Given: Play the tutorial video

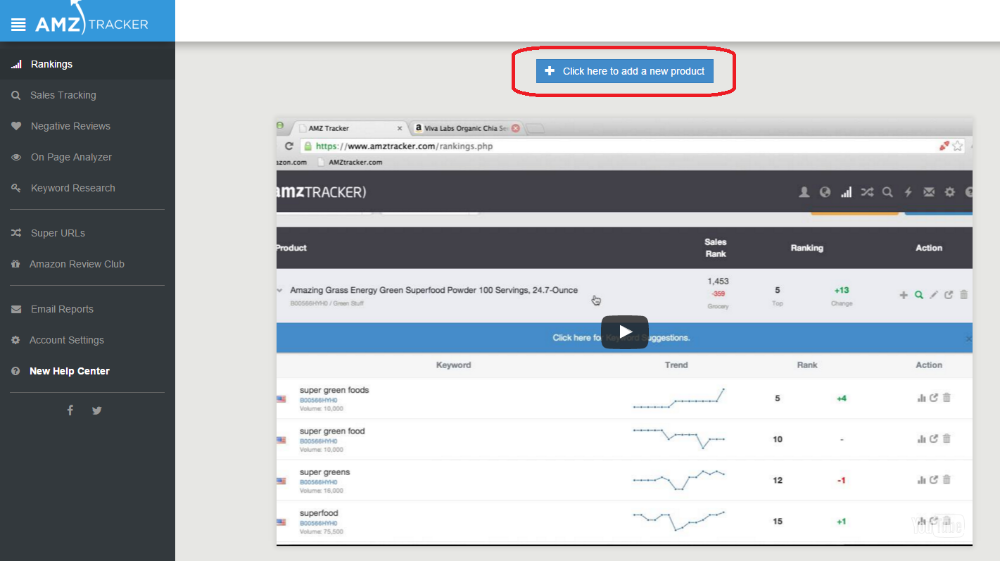Looking at the screenshot, I should 624,332.
